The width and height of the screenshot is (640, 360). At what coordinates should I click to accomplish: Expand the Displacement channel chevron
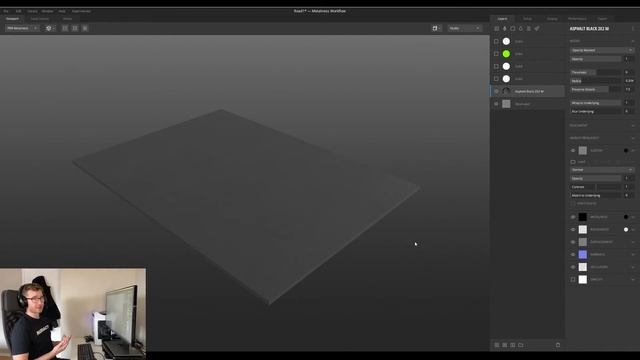[x=633, y=242]
